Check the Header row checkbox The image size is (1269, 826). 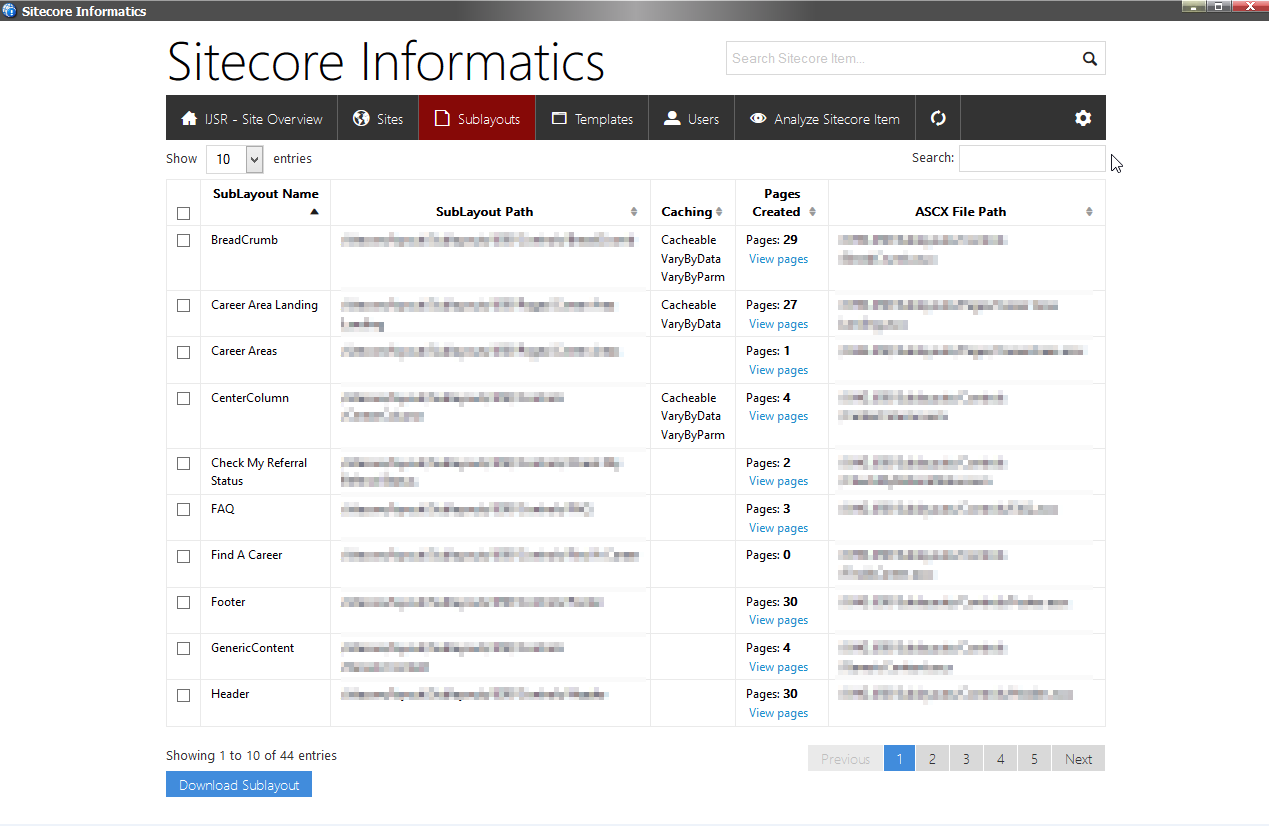pos(183,695)
